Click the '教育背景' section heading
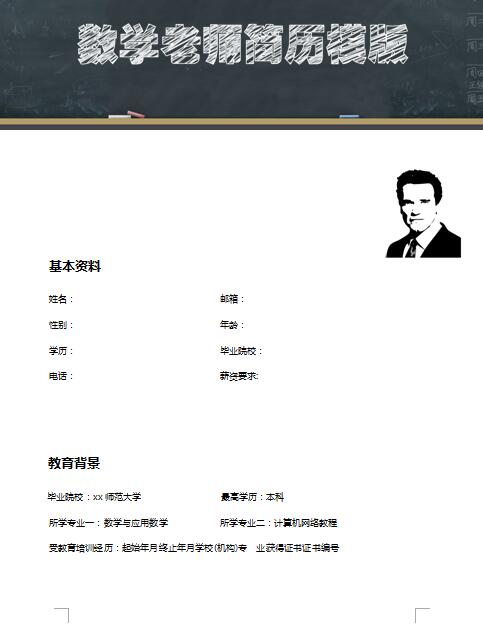Image resolution: width=483 pixels, height=631 pixels. 74,463
